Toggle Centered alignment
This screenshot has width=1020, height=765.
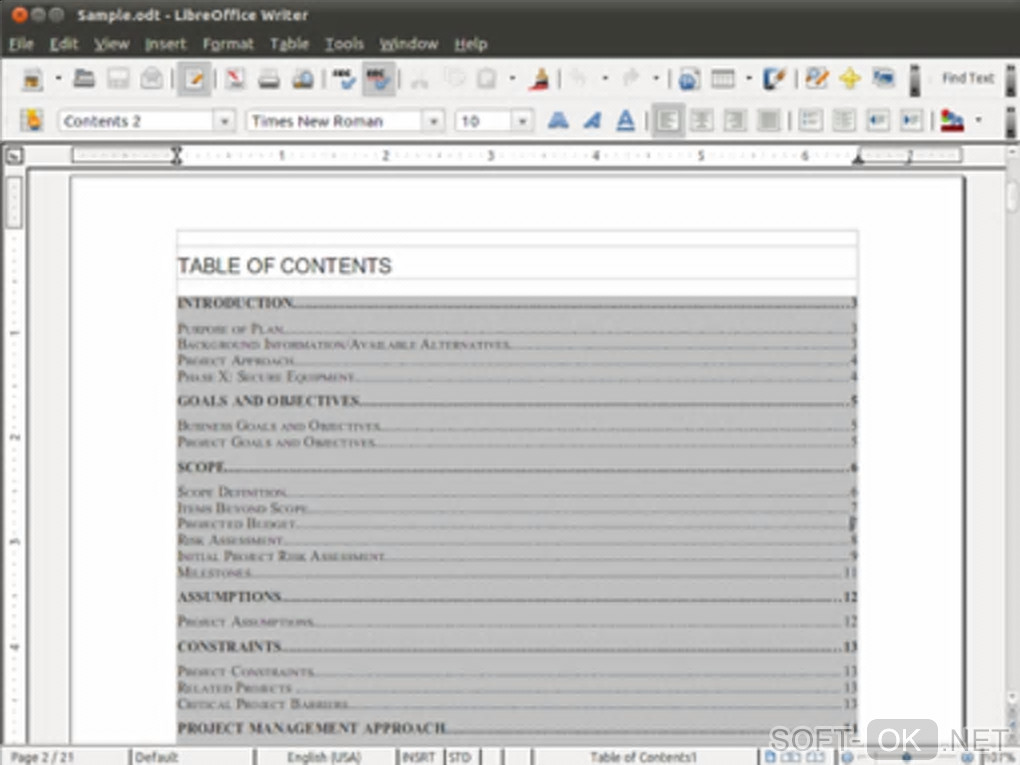(702, 120)
